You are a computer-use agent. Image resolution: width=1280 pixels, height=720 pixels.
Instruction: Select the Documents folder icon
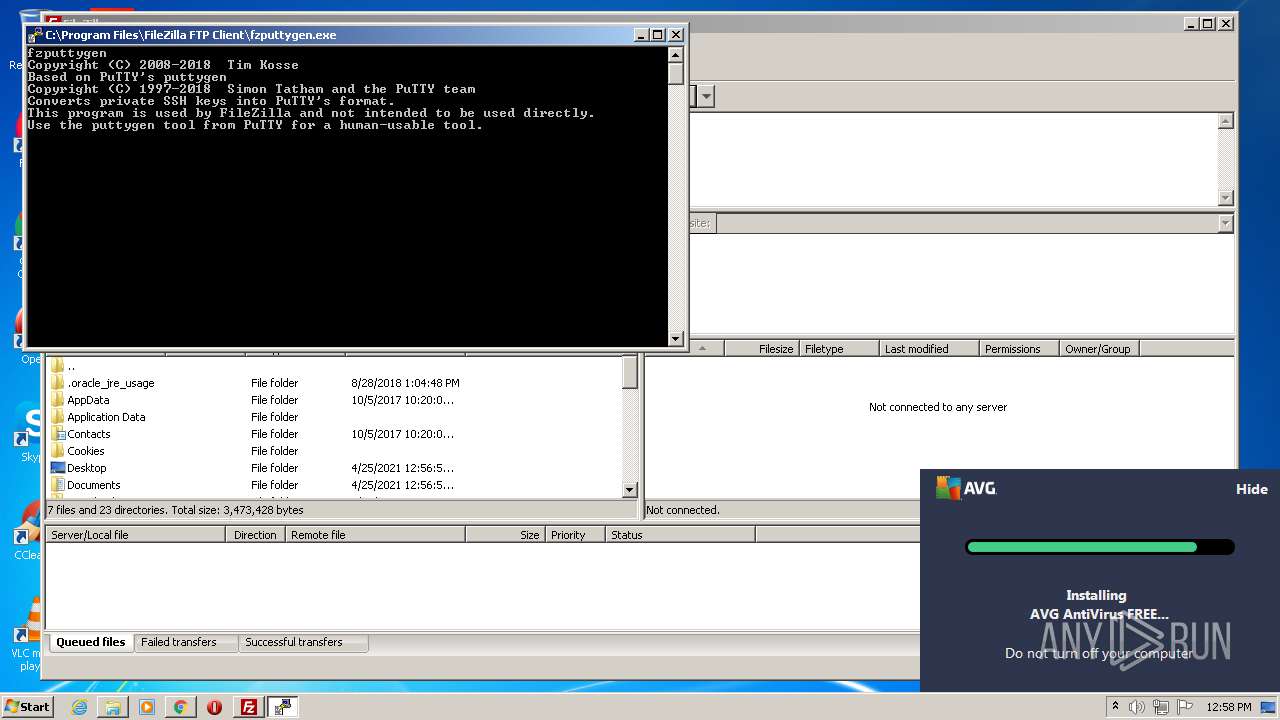pyautogui.click(x=57, y=485)
